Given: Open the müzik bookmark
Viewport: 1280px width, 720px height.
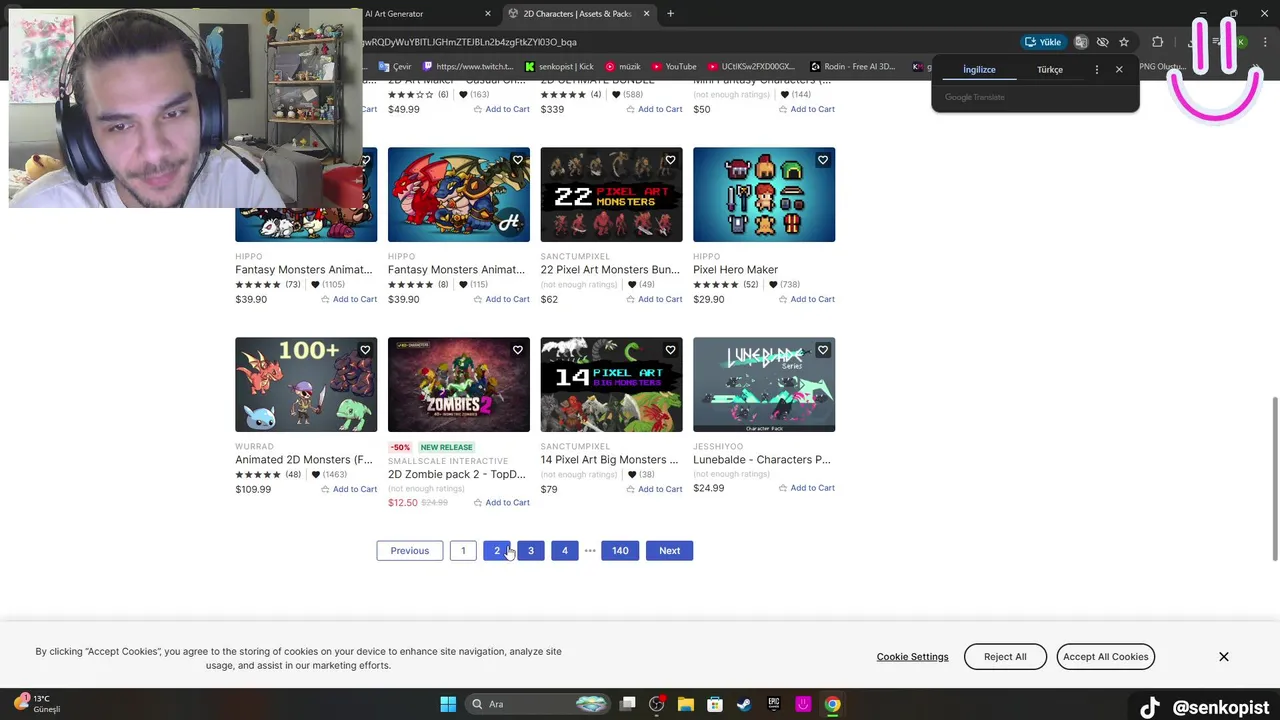Looking at the screenshot, I should [623, 67].
